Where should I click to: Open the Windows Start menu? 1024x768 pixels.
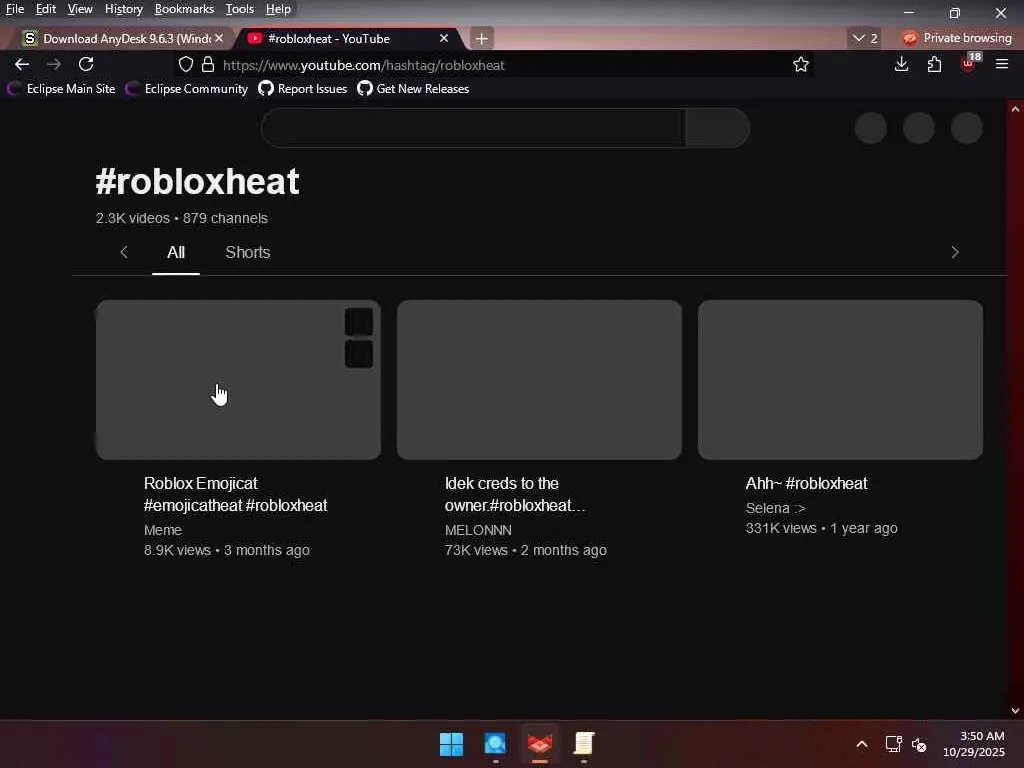(451, 744)
